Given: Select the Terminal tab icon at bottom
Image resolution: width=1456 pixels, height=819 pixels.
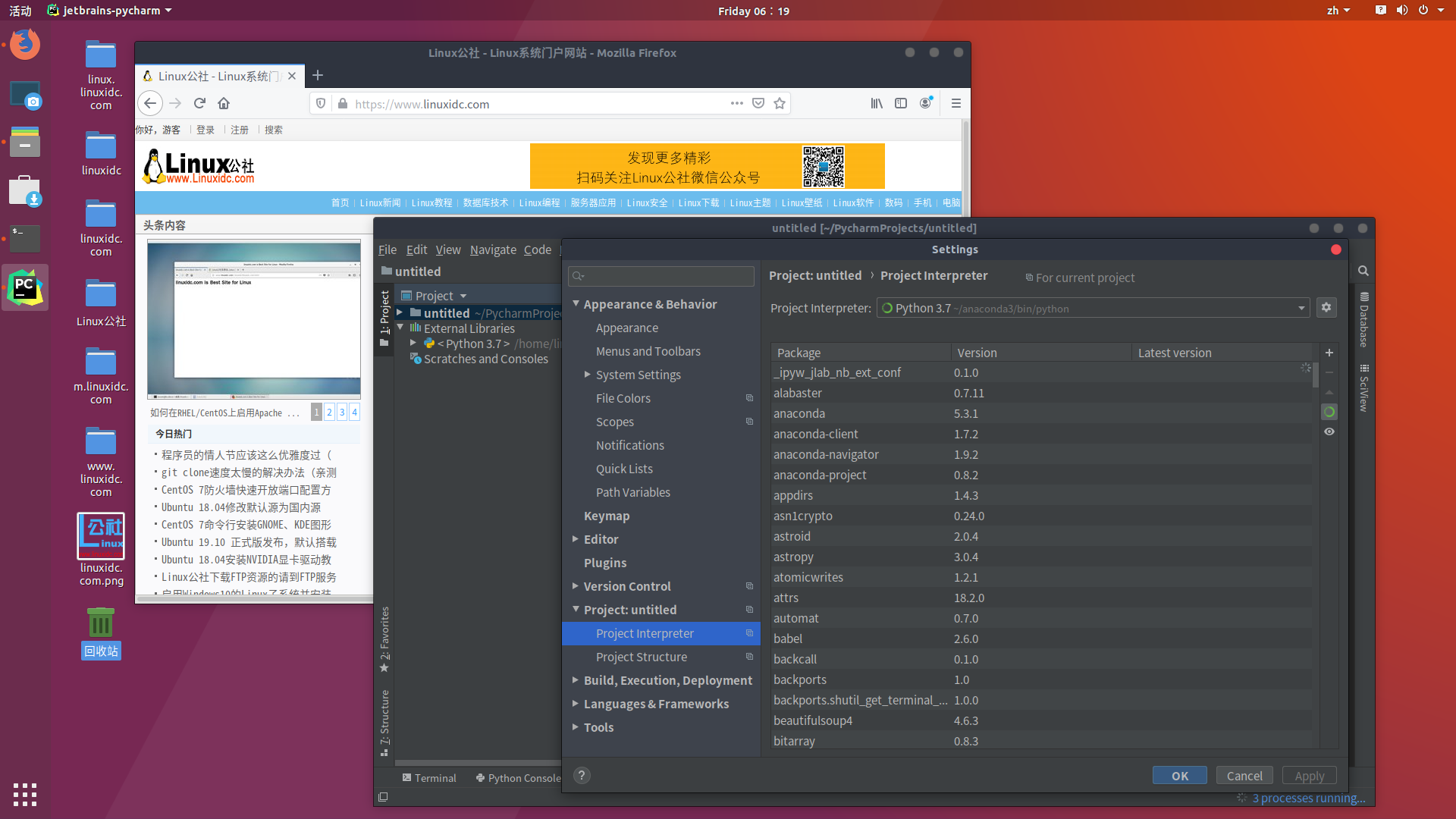Looking at the screenshot, I should (x=407, y=777).
